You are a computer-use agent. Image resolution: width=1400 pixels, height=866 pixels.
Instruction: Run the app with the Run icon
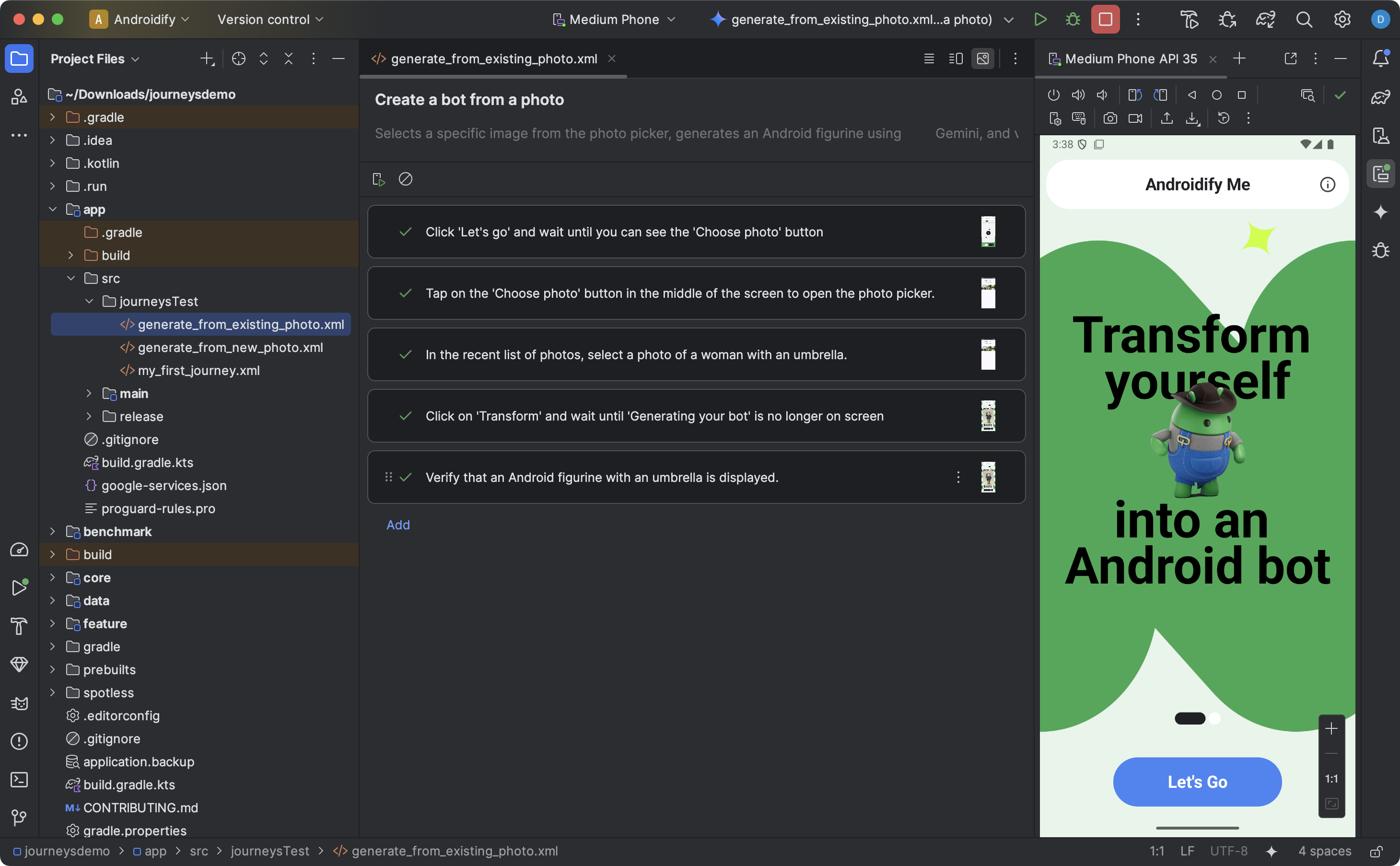coord(1041,19)
